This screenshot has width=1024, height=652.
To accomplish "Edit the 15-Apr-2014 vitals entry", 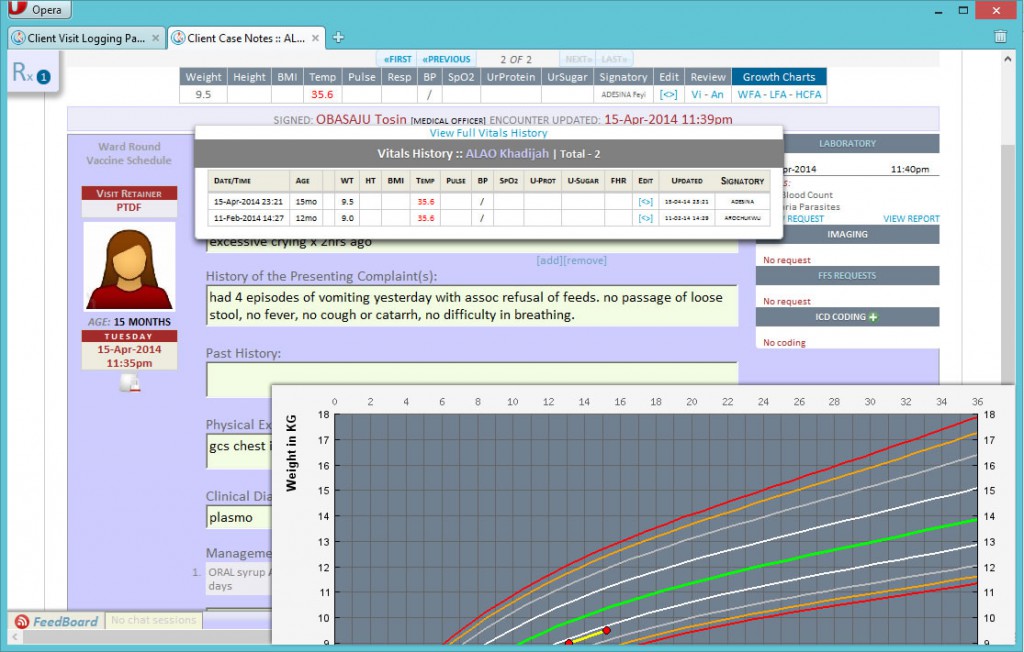I will tap(646, 201).
